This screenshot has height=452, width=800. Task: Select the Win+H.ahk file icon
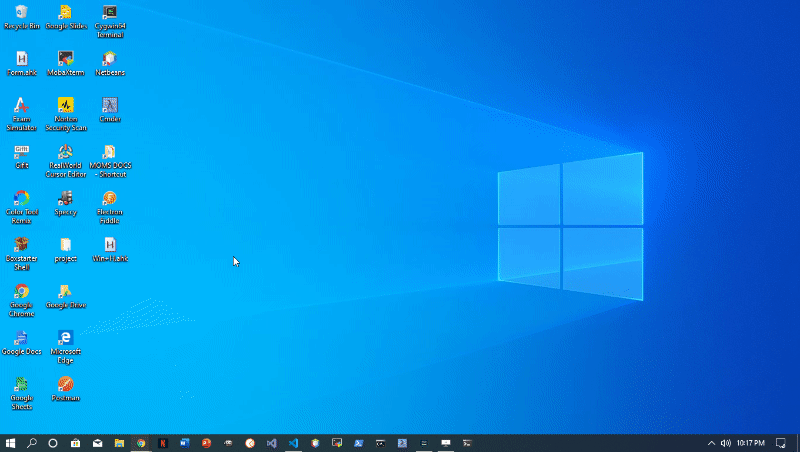click(x=110, y=250)
